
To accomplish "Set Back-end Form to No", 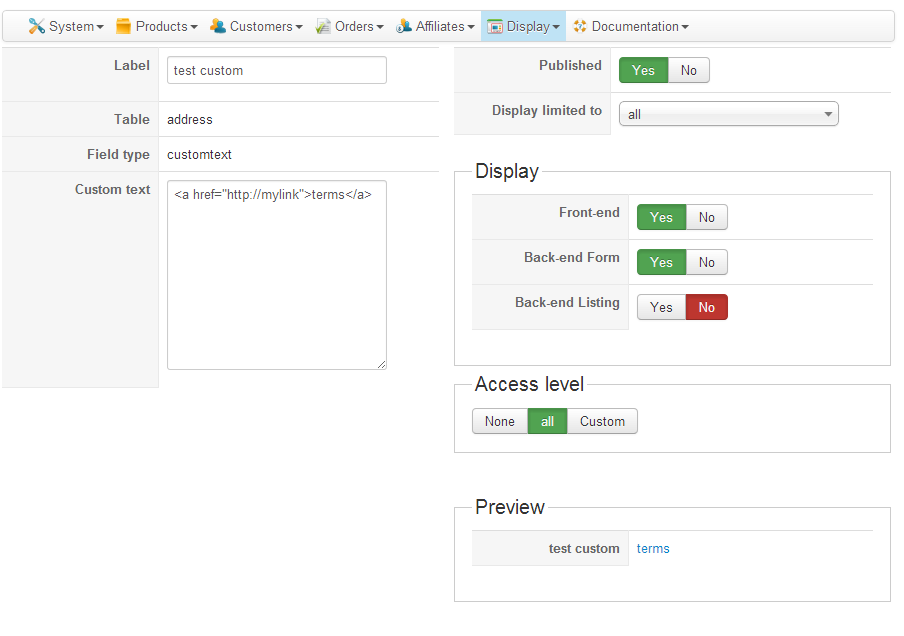I will coord(706,262).
